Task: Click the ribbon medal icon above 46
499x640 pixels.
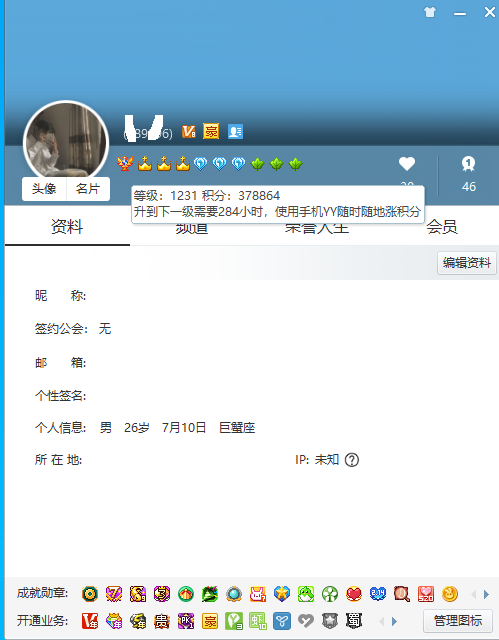Action: [x=468, y=164]
